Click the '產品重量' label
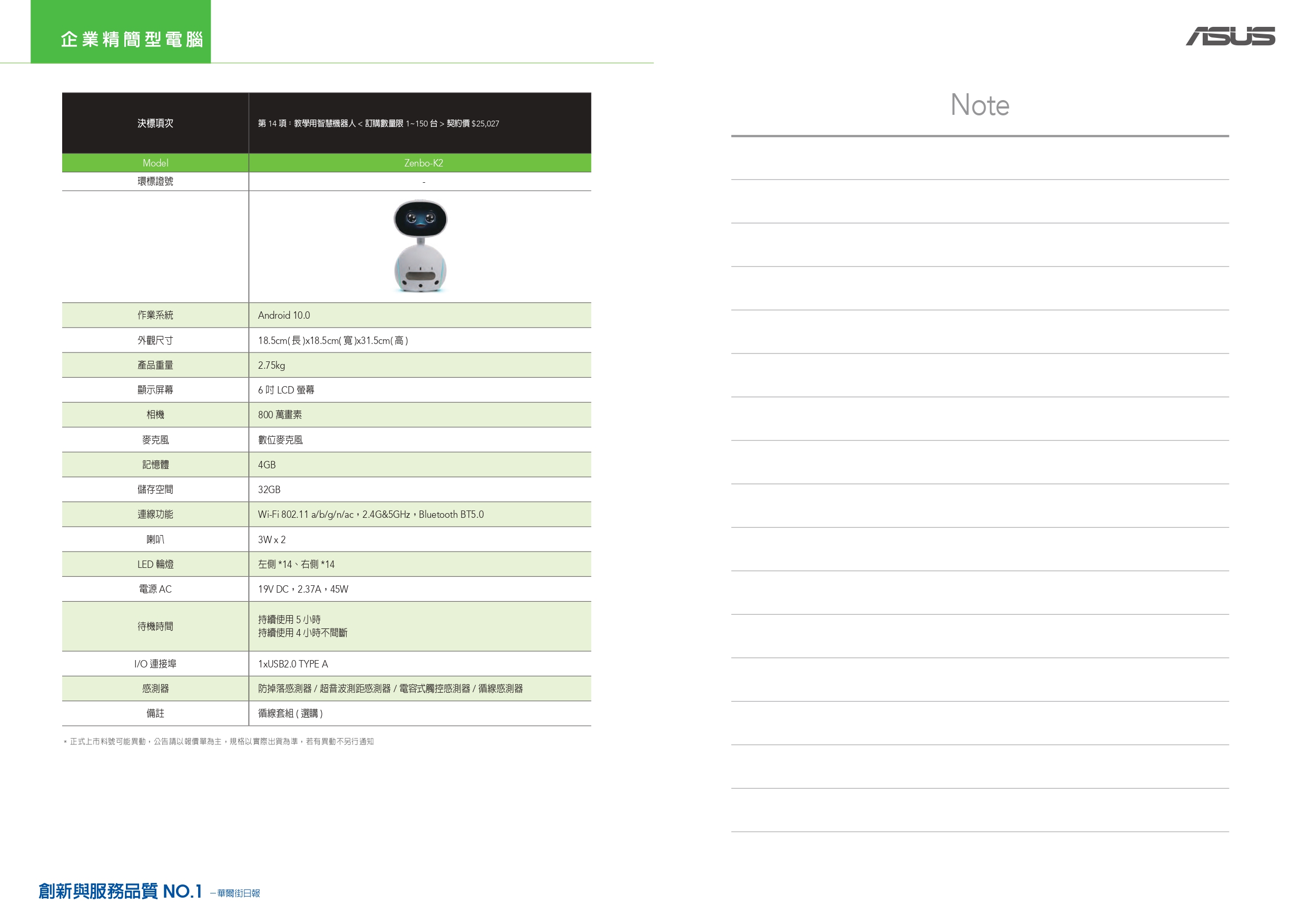 pyautogui.click(x=155, y=365)
